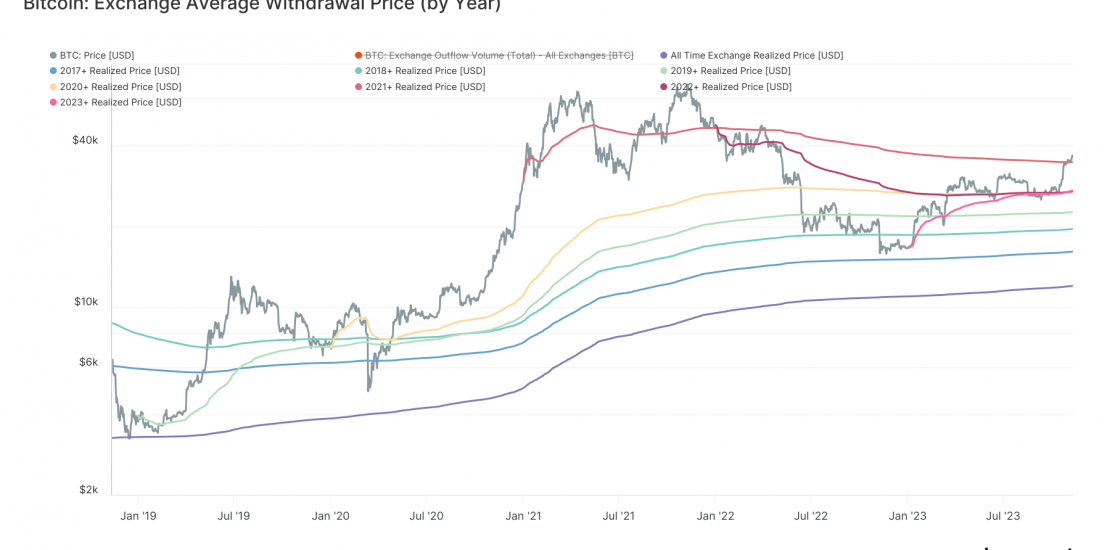Click the $40k y-axis label

pos(84,141)
